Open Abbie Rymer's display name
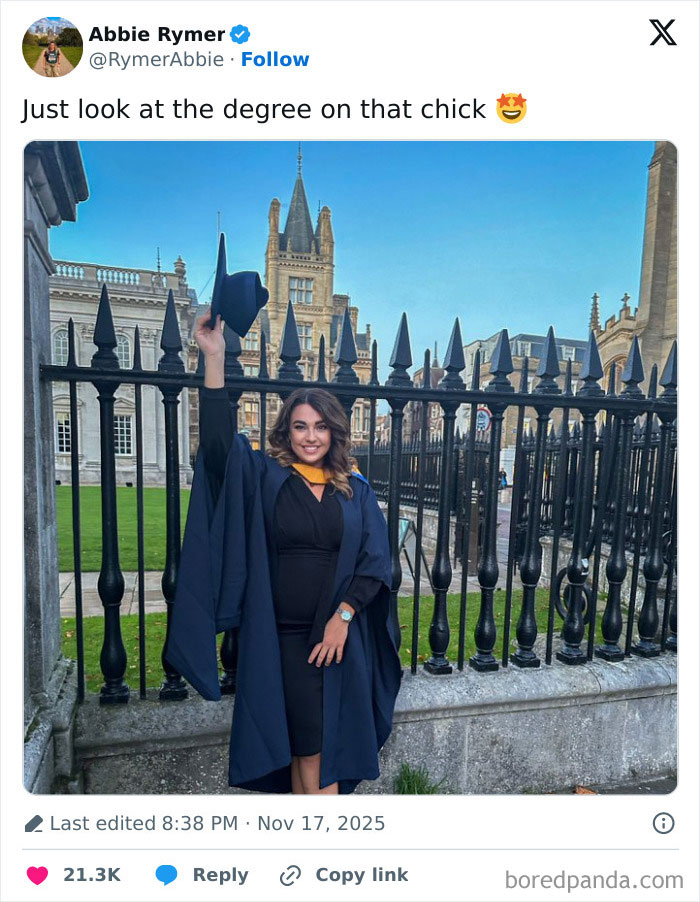This screenshot has height=902, width=700. [159, 33]
